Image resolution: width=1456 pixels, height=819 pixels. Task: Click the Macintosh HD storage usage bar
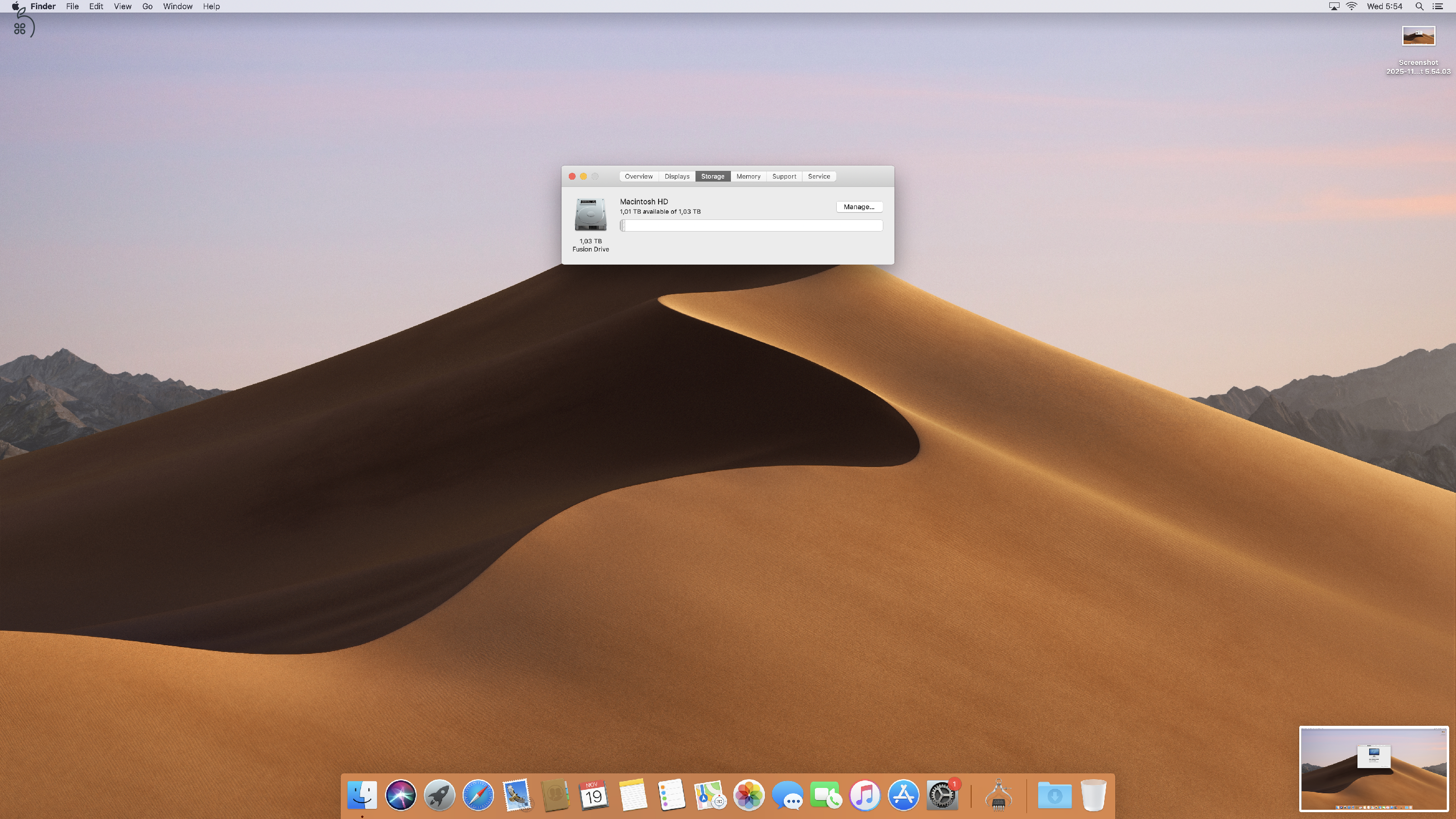(751, 225)
